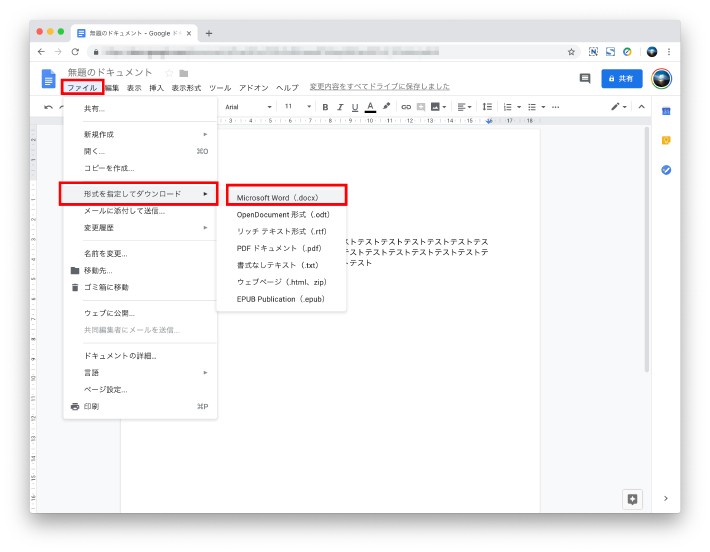Choose 名前を変更...
This screenshot has height=552, width=710.
pyautogui.click(x=140, y=254)
